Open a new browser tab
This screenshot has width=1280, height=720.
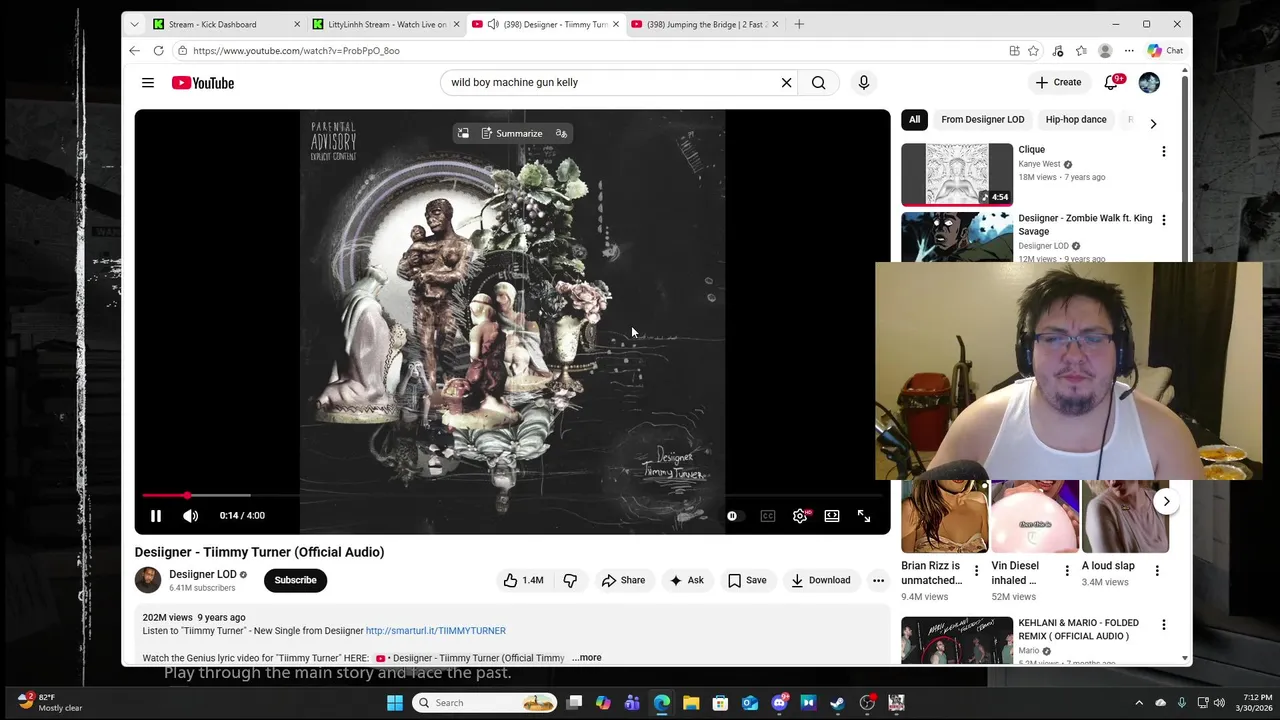(799, 24)
